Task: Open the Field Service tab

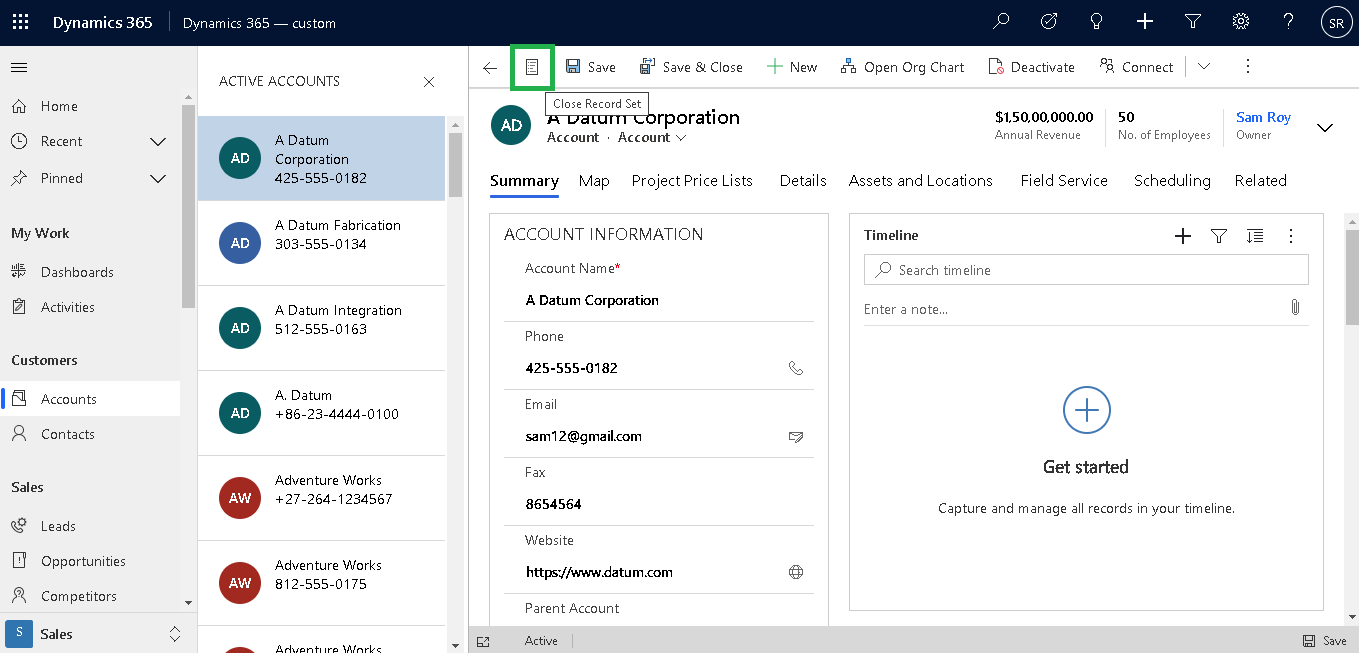Action: click(x=1064, y=181)
